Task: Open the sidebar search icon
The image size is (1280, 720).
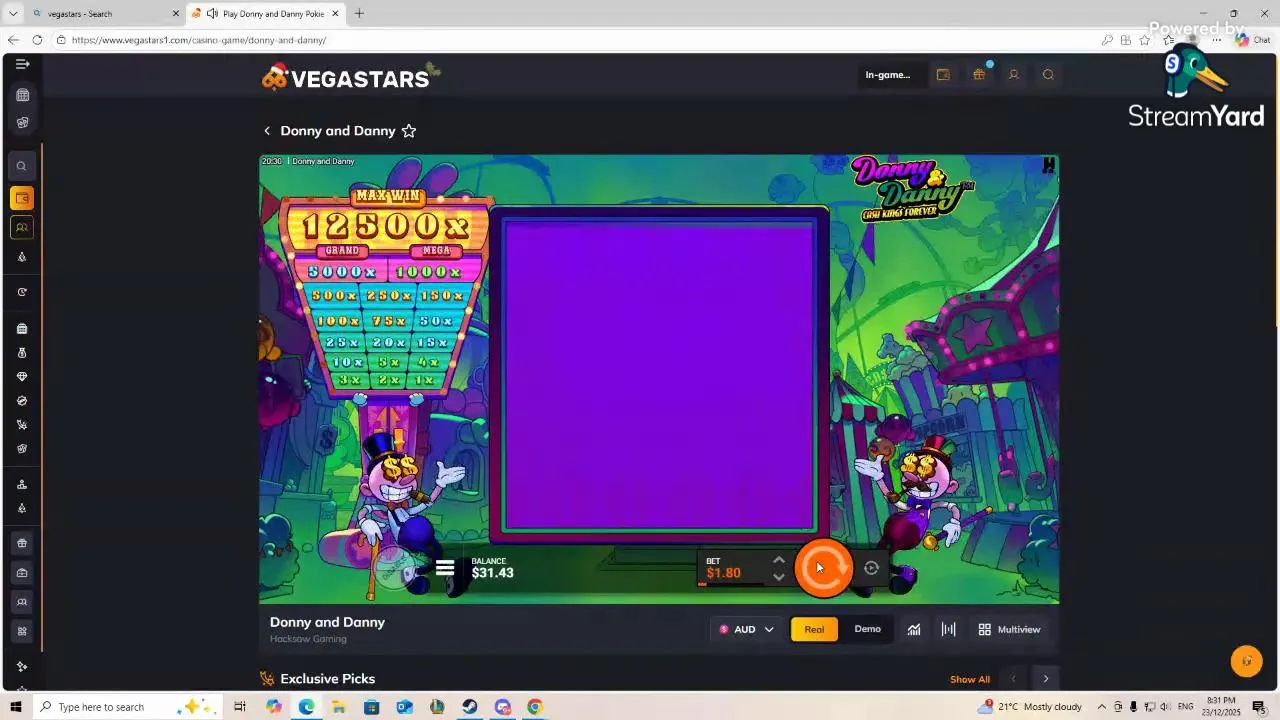Action: [21, 166]
